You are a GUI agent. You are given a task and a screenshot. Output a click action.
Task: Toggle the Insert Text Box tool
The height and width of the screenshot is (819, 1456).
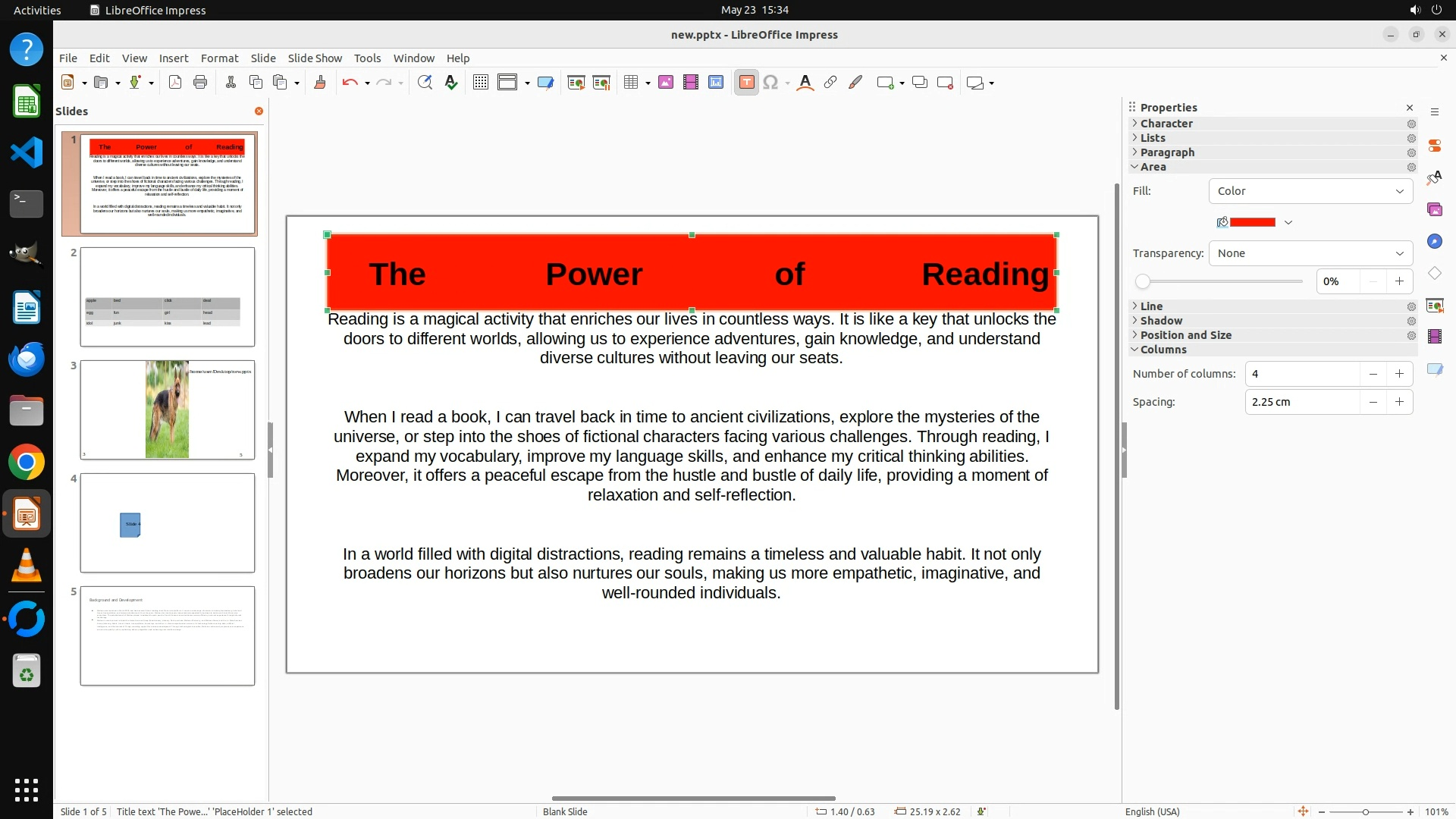746,83
